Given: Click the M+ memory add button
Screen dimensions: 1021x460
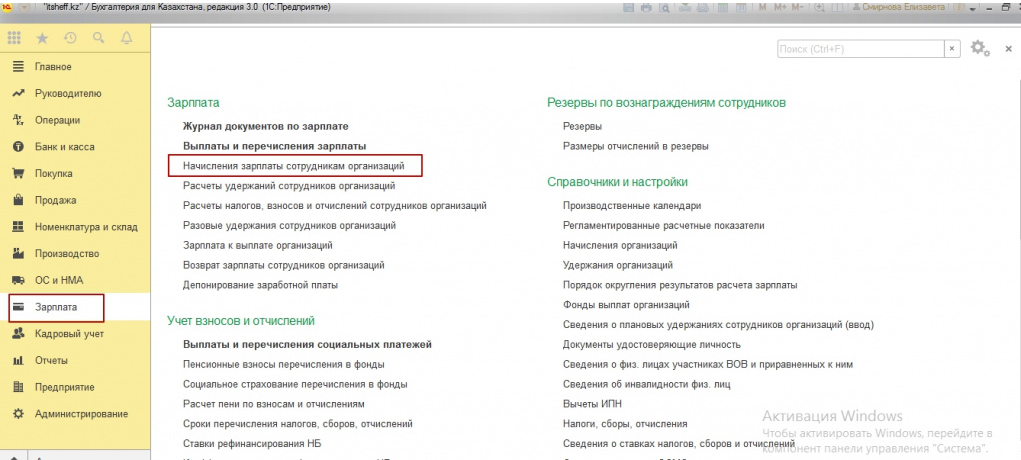Looking at the screenshot, I should (x=780, y=8).
